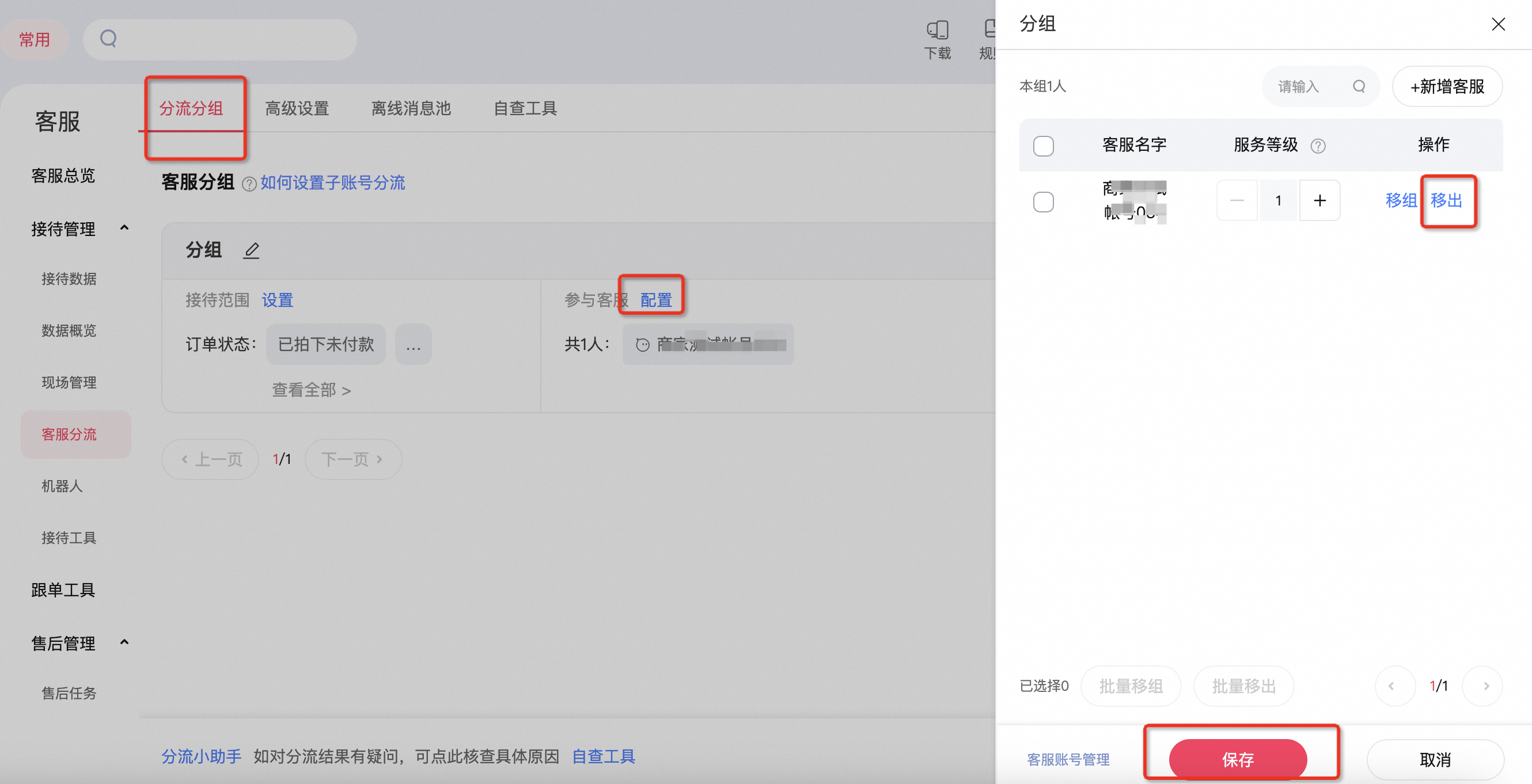1532x784 pixels.
Task: Close the 分组 side panel
Action: (x=1498, y=24)
